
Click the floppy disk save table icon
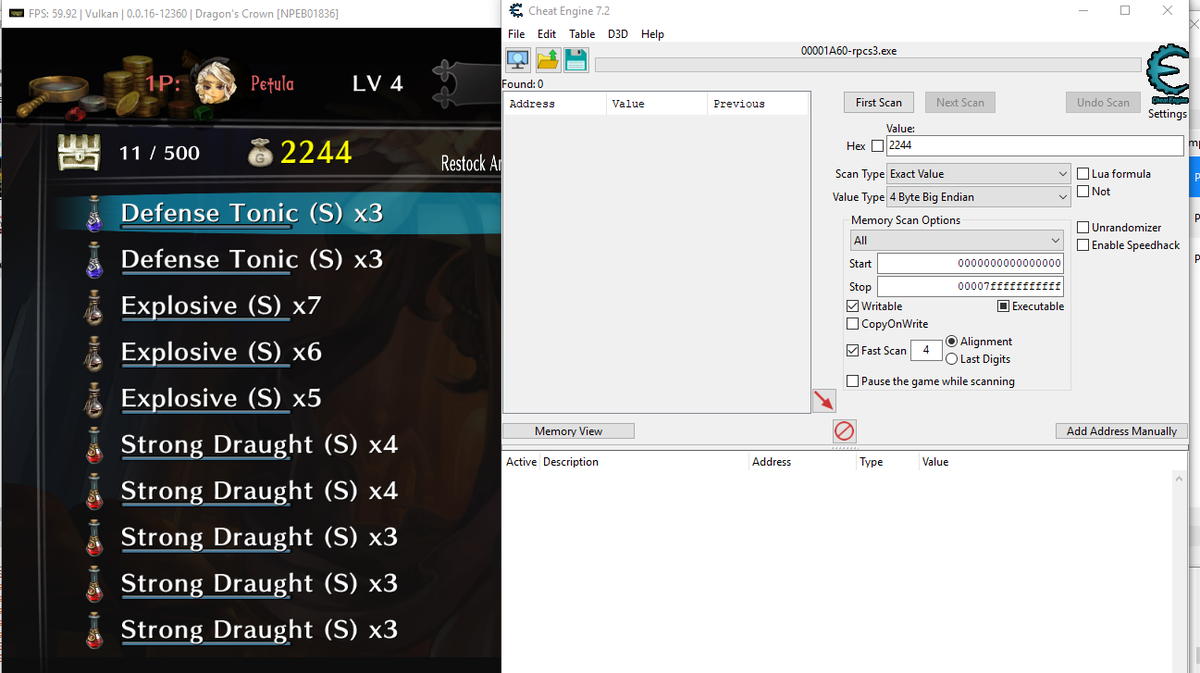[x=575, y=60]
